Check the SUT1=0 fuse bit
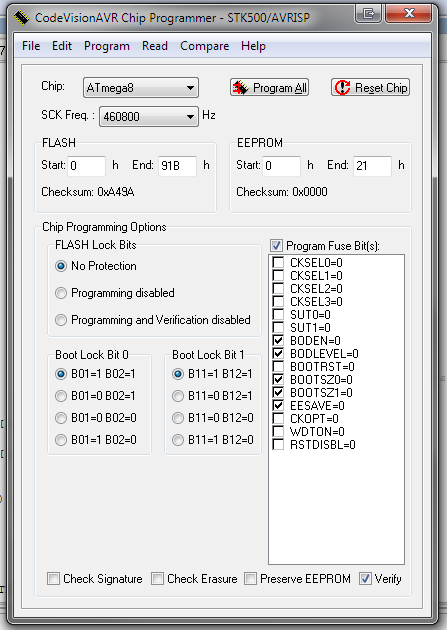447x630 pixels. [x=278, y=327]
